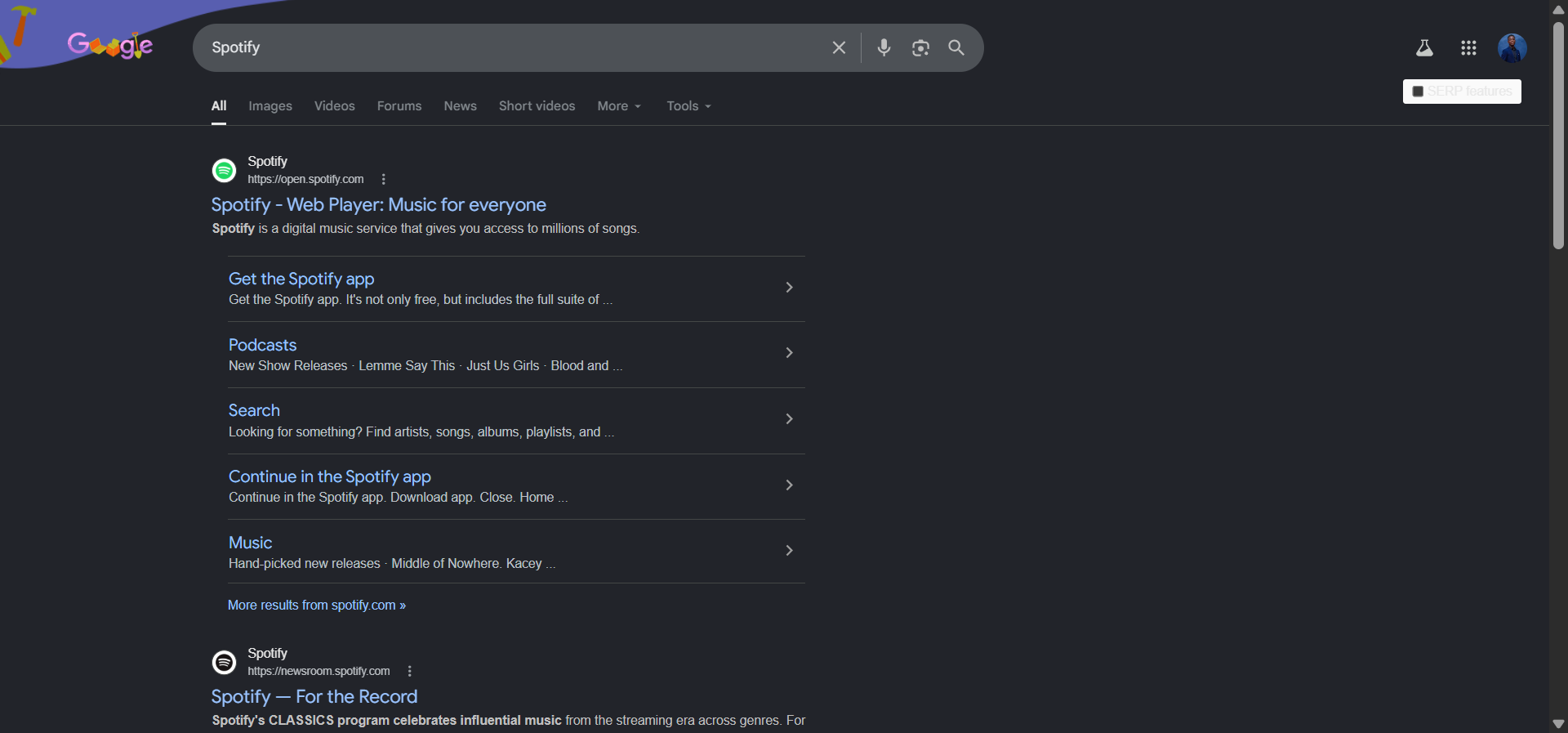1568x733 pixels.
Task: Switch to the News tab
Action: point(461,106)
